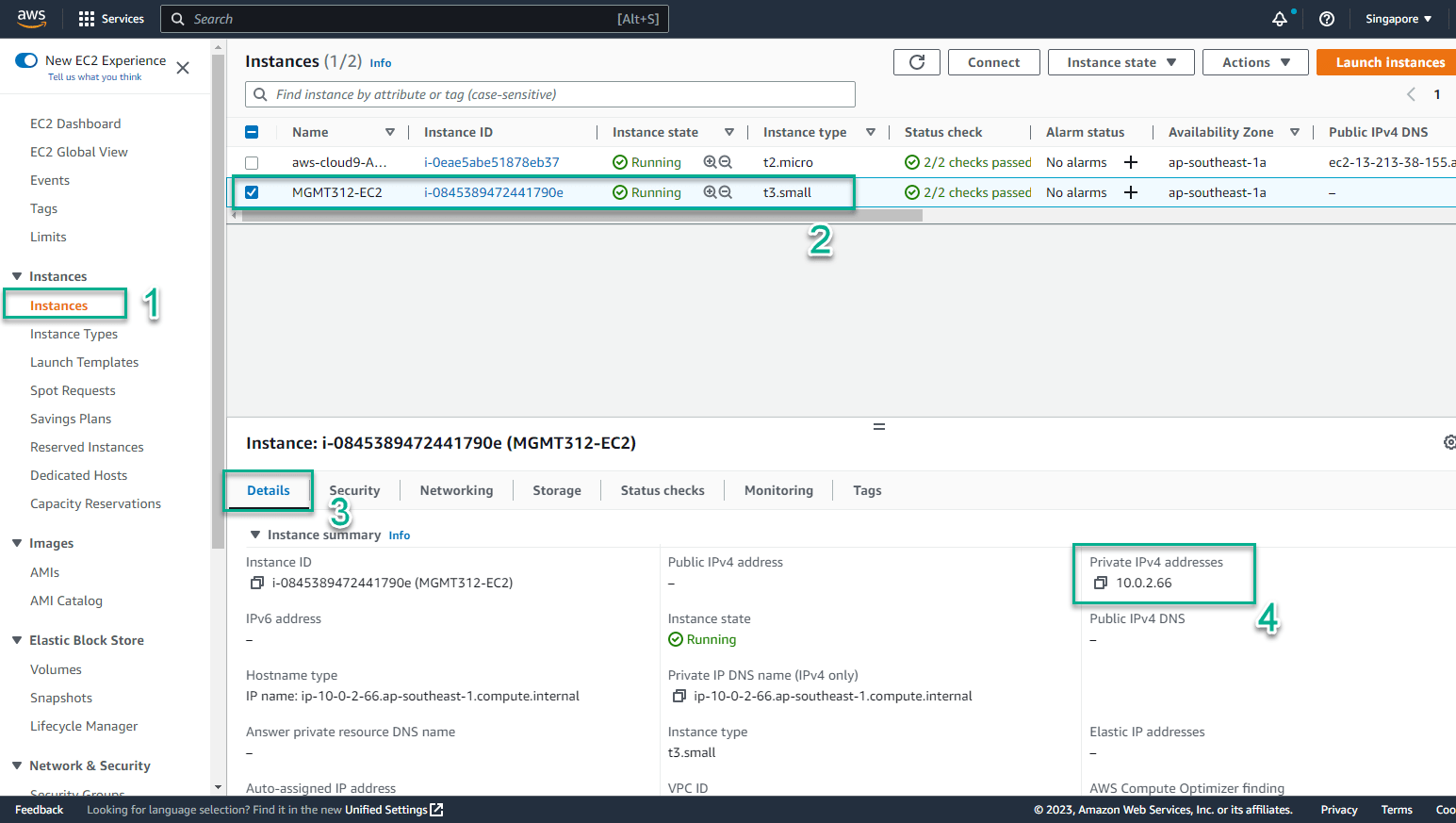Zoom out on aws-cloud9 instance state

(725, 162)
